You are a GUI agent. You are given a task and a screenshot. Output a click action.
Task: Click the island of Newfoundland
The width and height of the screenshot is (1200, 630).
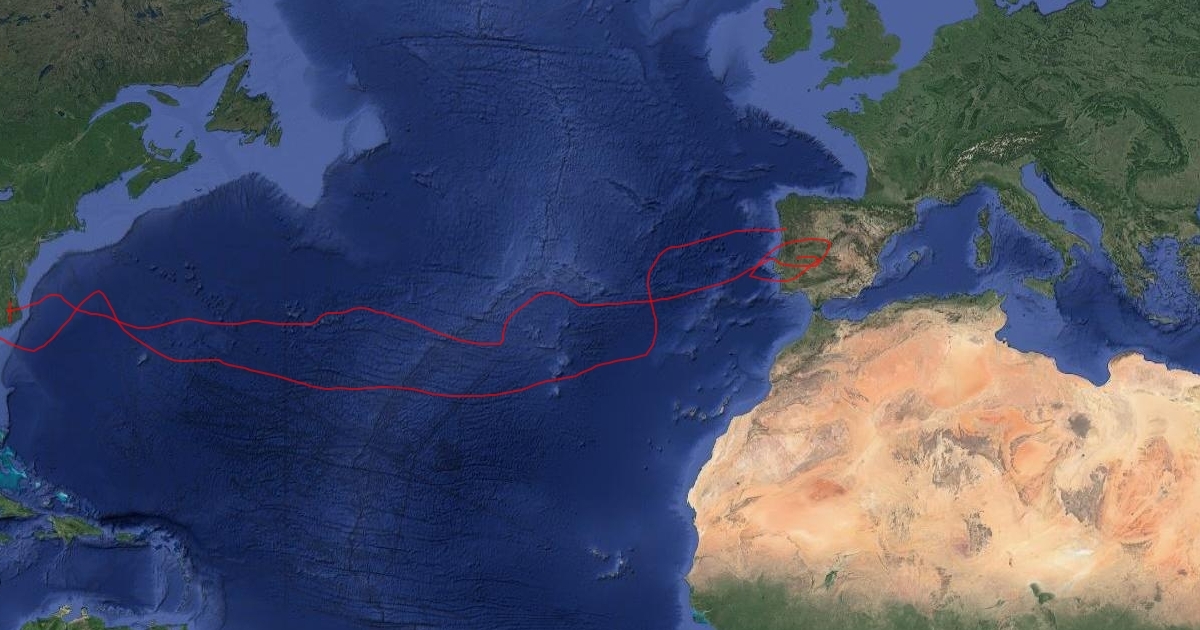point(243,104)
